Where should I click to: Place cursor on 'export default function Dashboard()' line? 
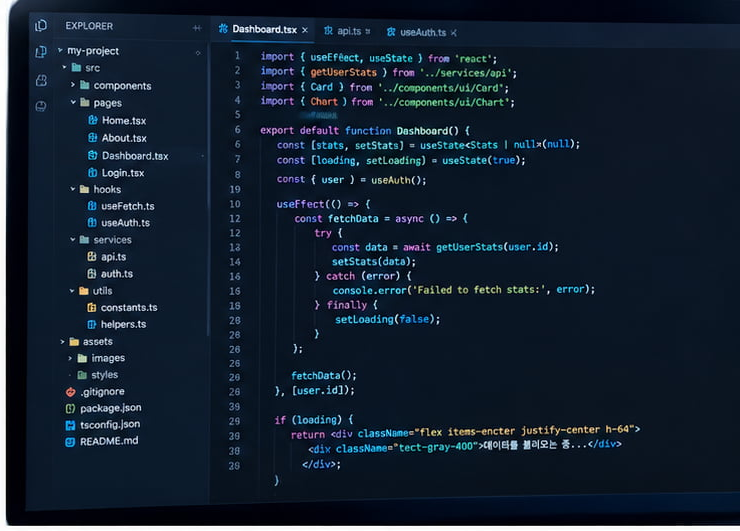365,131
